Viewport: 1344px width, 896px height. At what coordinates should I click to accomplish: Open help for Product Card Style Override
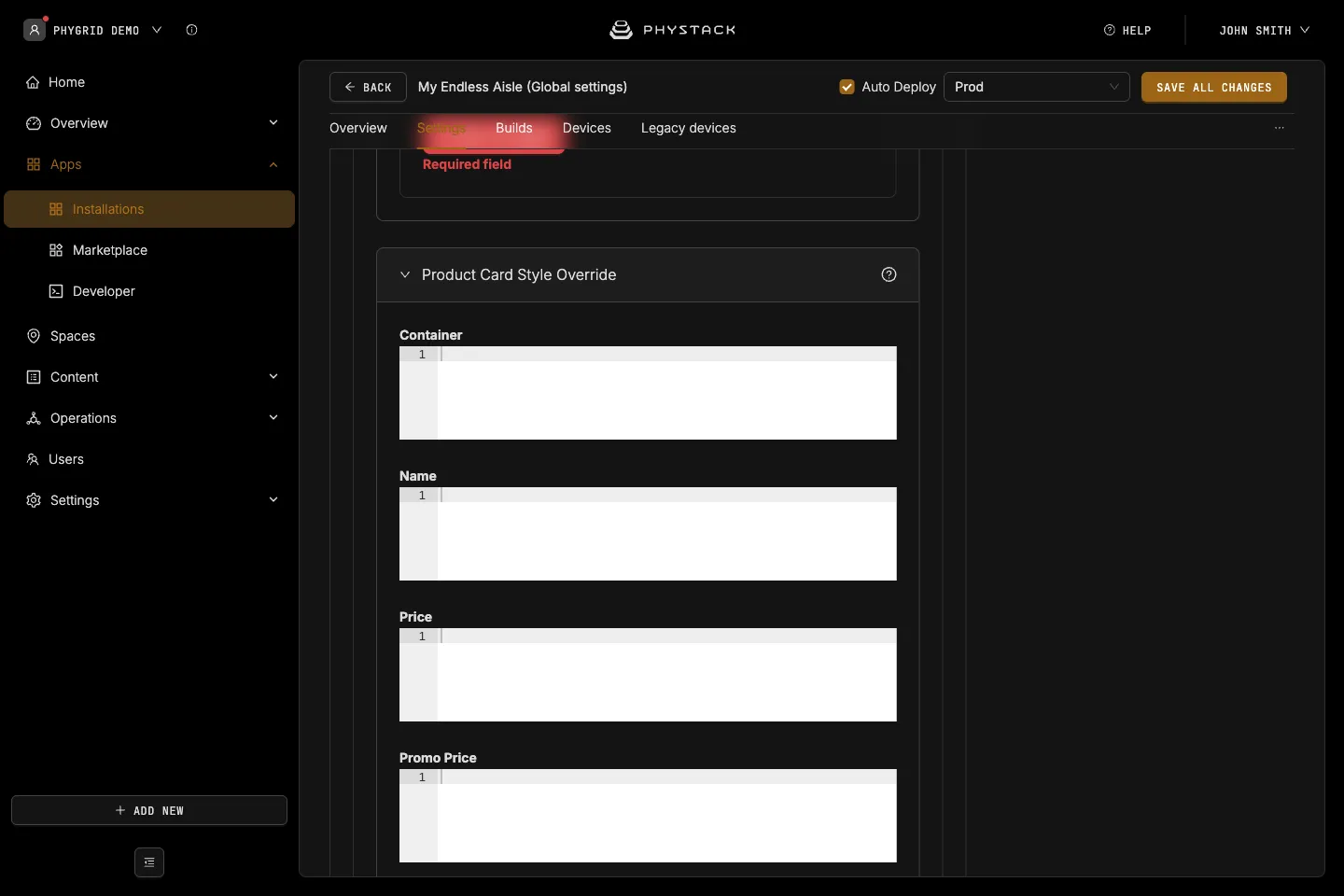[x=889, y=274]
